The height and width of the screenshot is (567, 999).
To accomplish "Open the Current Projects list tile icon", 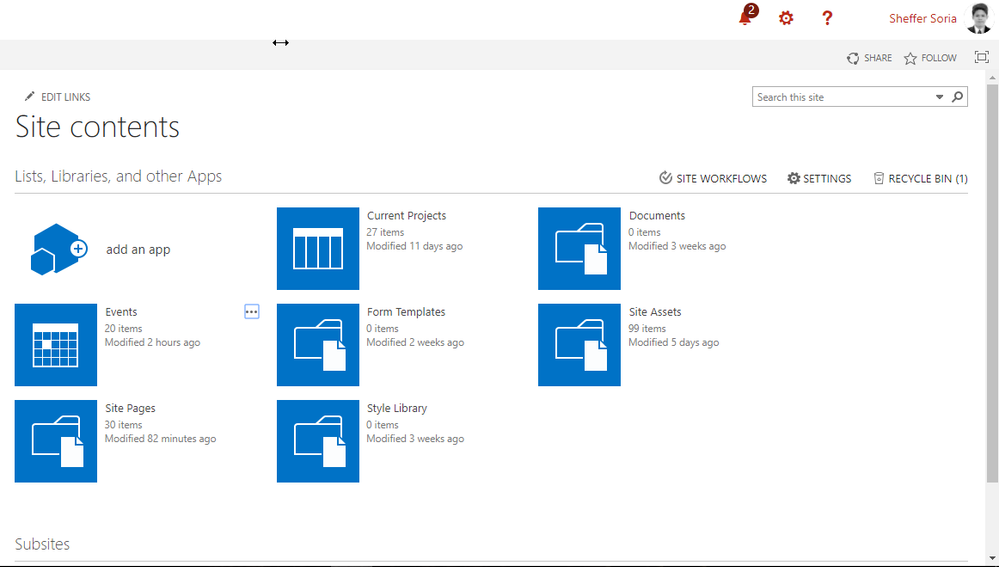I will (318, 248).
